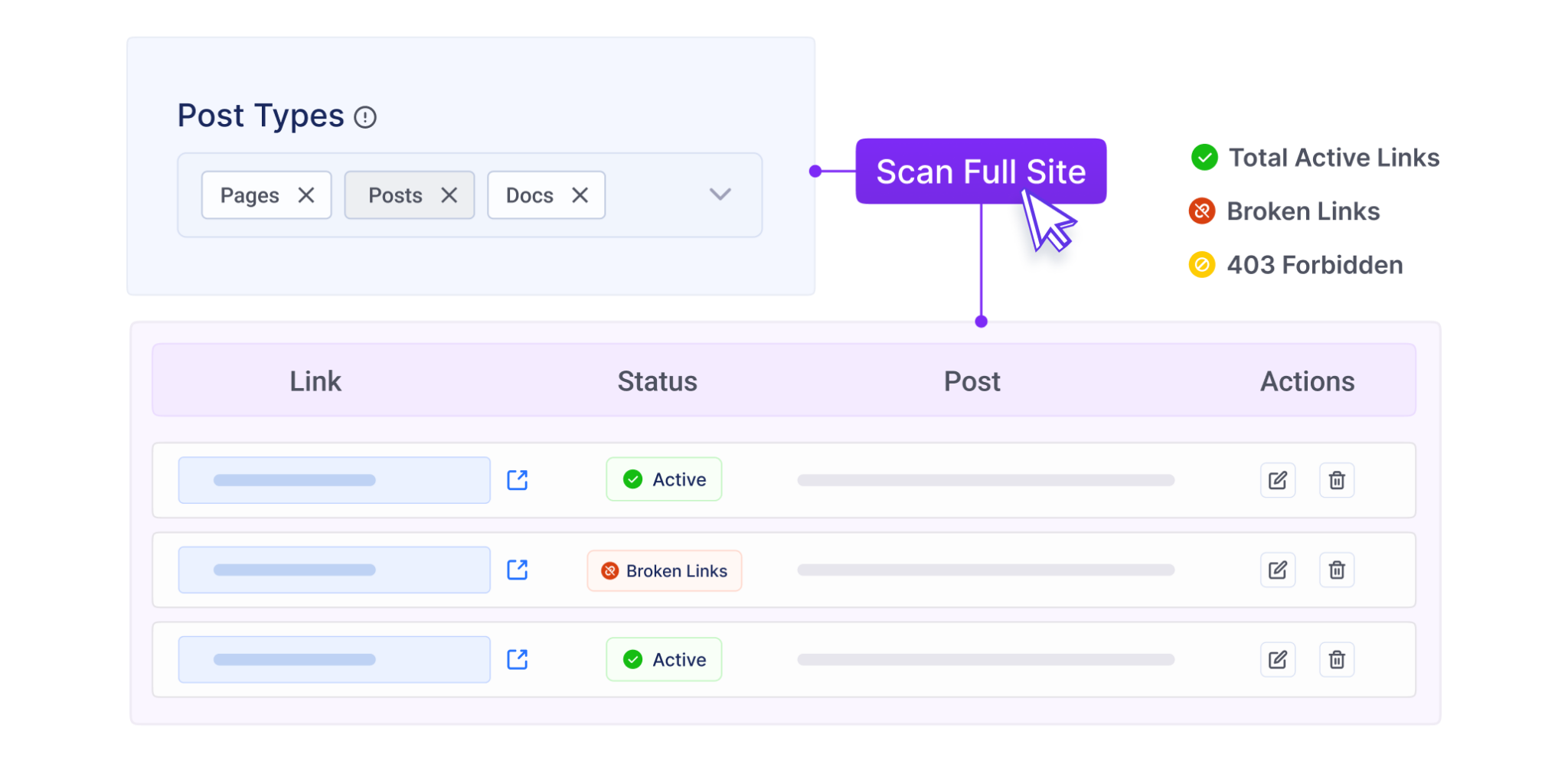Remove the Pages filter chip
Screen dimensions: 1568x761
tap(305, 195)
